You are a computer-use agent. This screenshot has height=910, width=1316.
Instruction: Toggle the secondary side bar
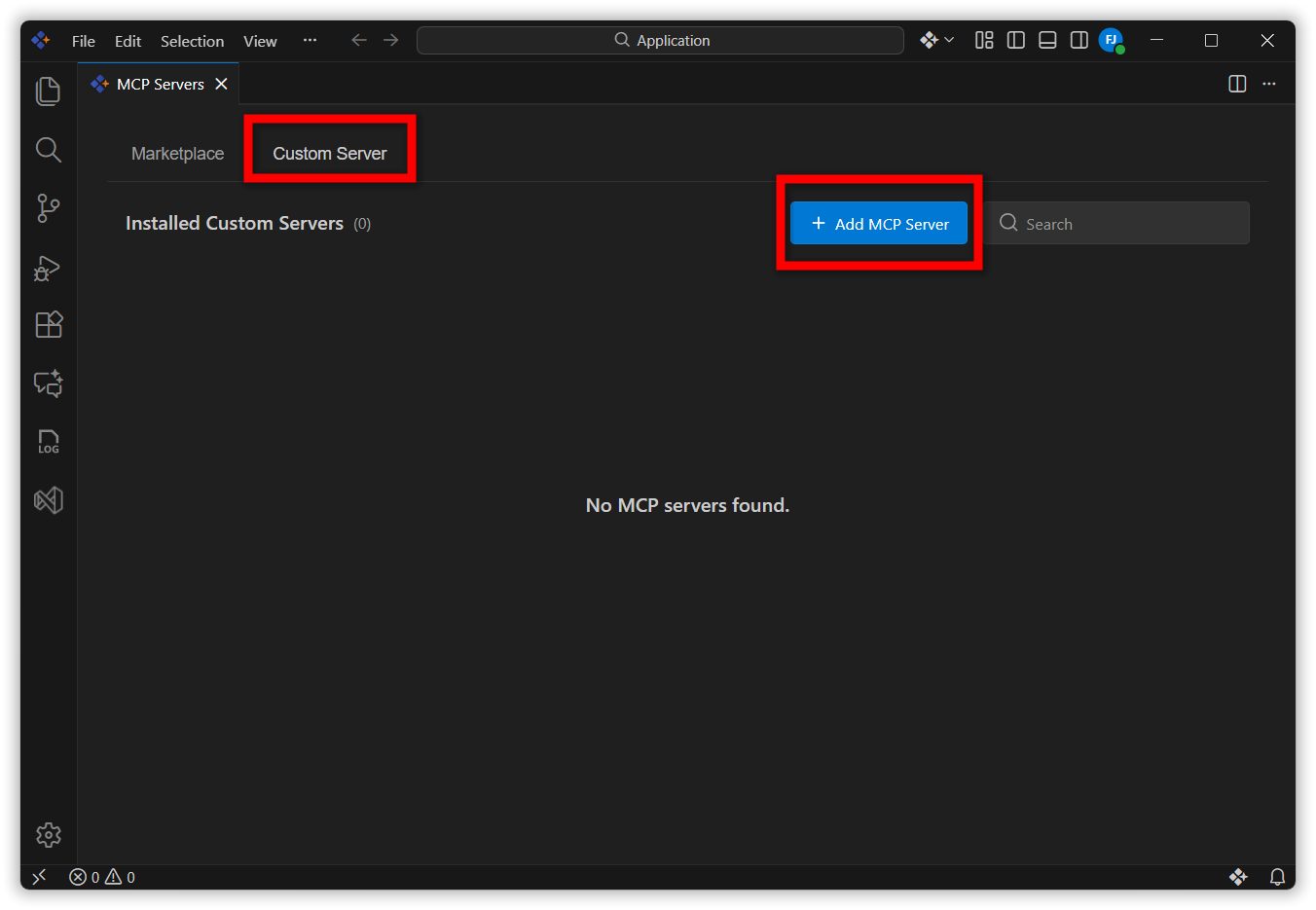pyautogui.click(x=1078, y=40)
